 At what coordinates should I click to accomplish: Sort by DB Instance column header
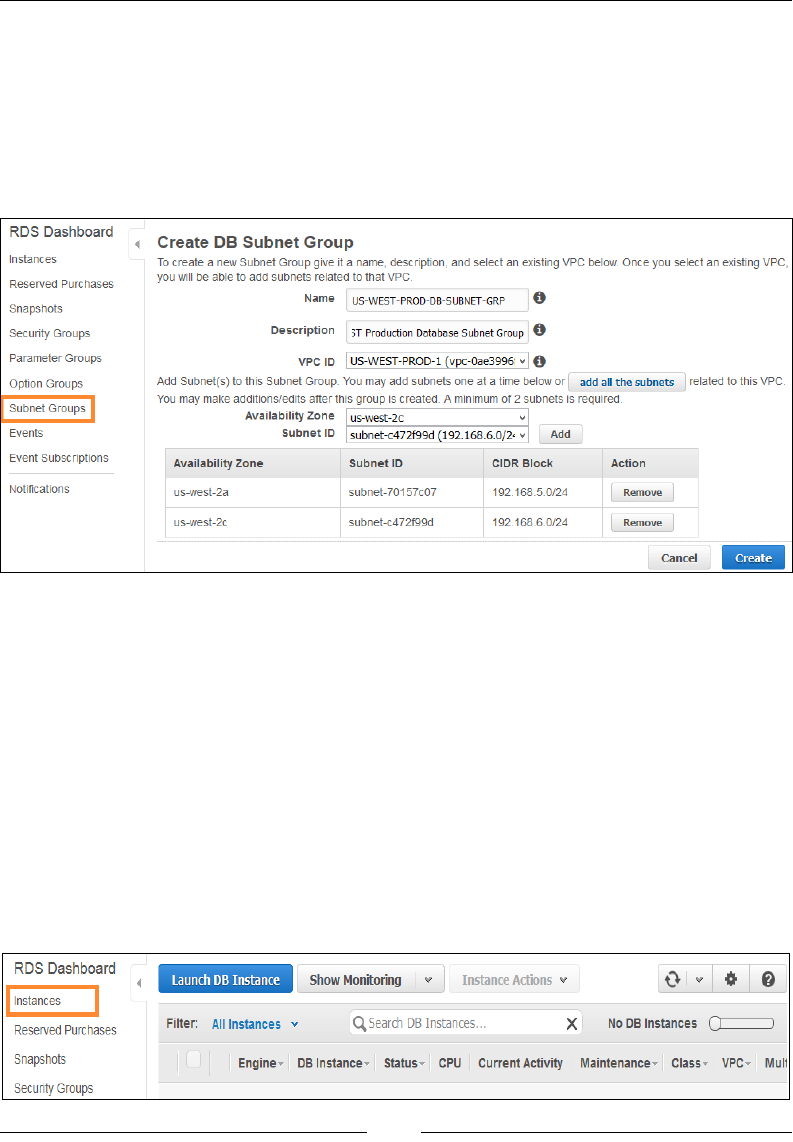point(333,1063)
